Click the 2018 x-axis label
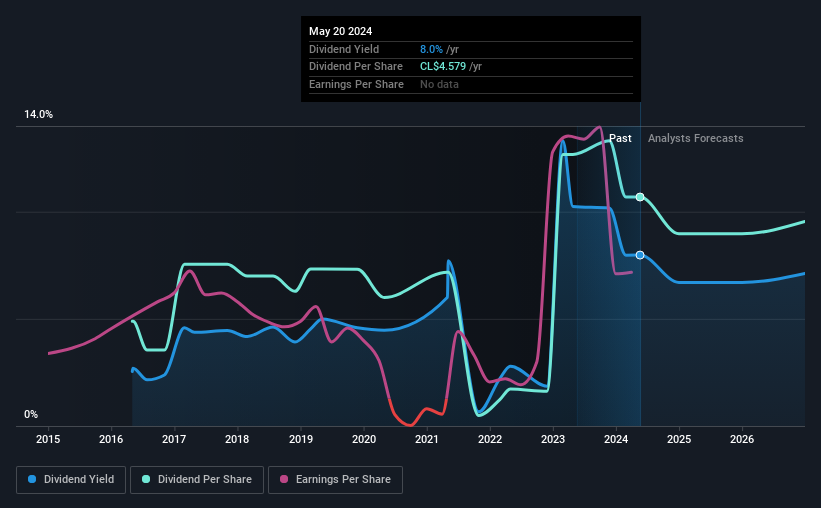The width and height of the screenshot is (821, 508). pos(237,439)
